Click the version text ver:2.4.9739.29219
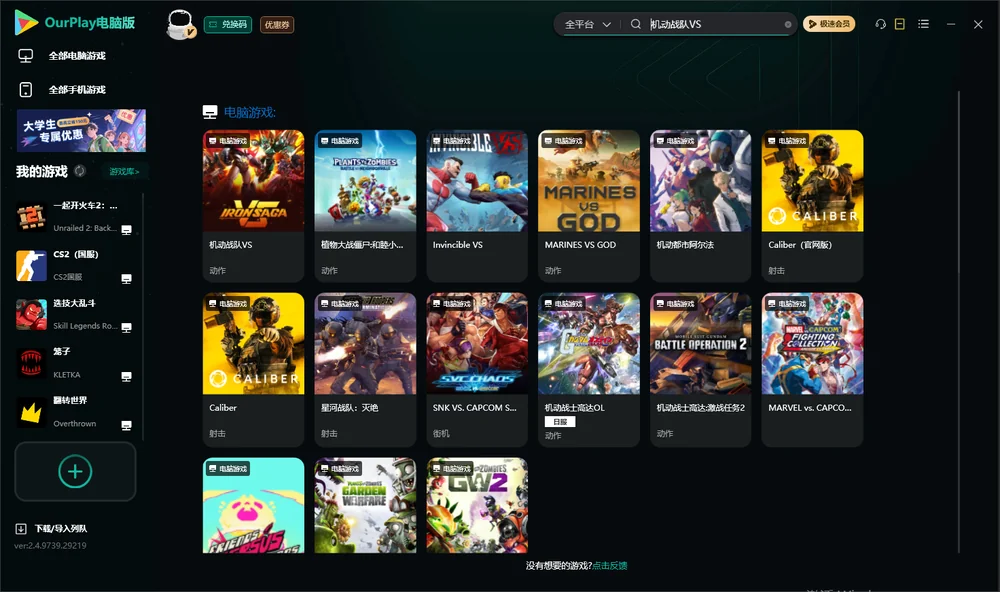The height and width of the screenshot is (592, 1000). (50, 545)
